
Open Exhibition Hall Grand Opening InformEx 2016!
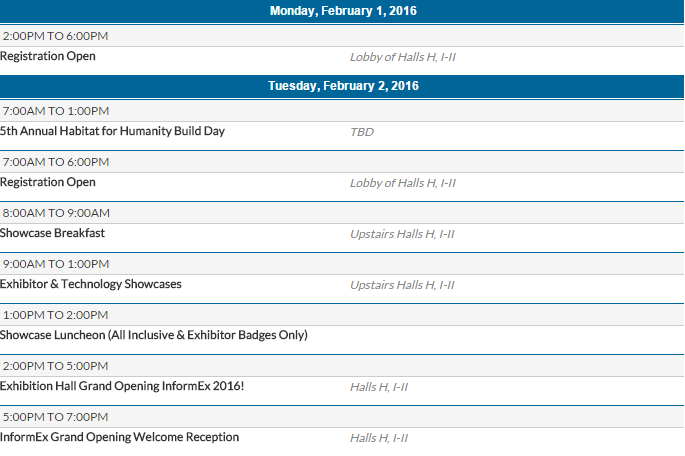tap(122, 386)
